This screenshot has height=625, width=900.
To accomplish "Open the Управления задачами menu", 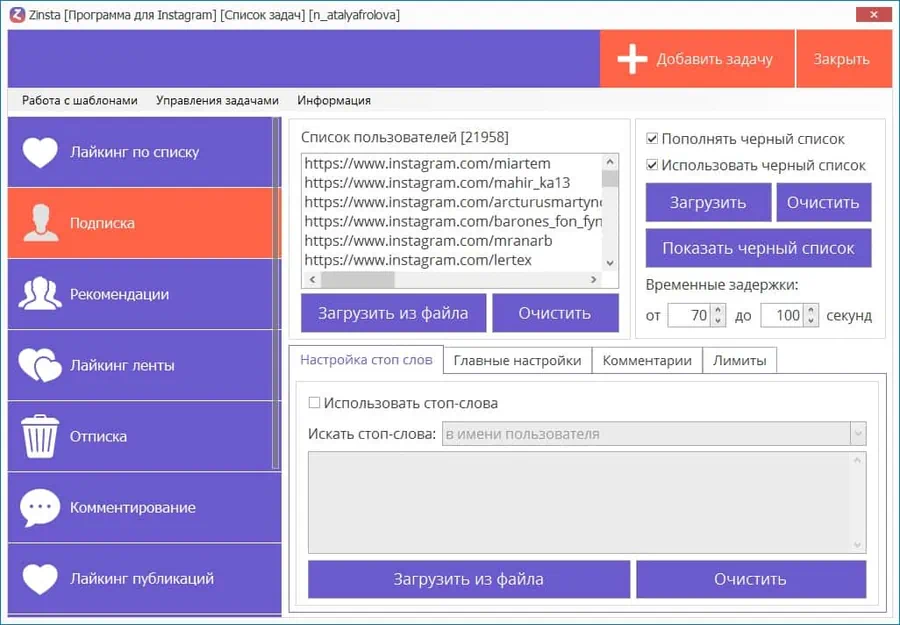I will (217, 100).
